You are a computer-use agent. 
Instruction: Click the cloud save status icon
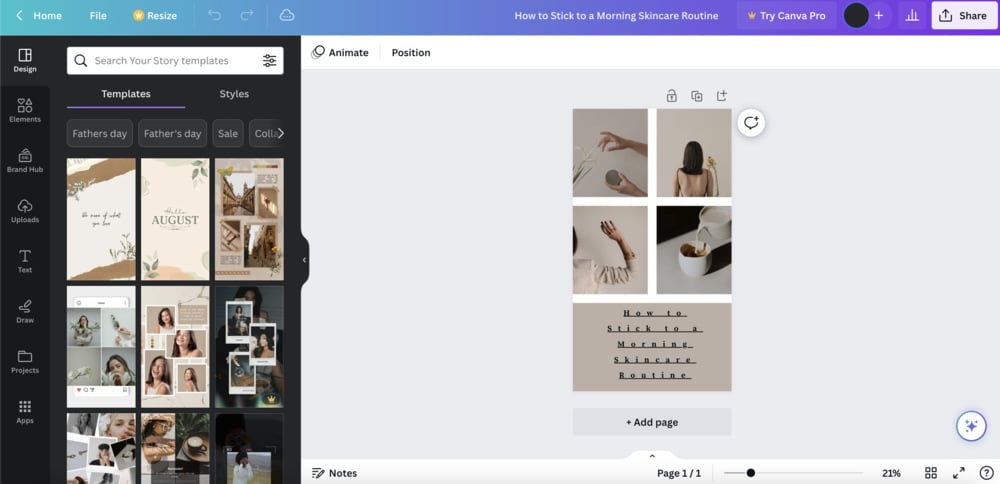coord(287,15)
